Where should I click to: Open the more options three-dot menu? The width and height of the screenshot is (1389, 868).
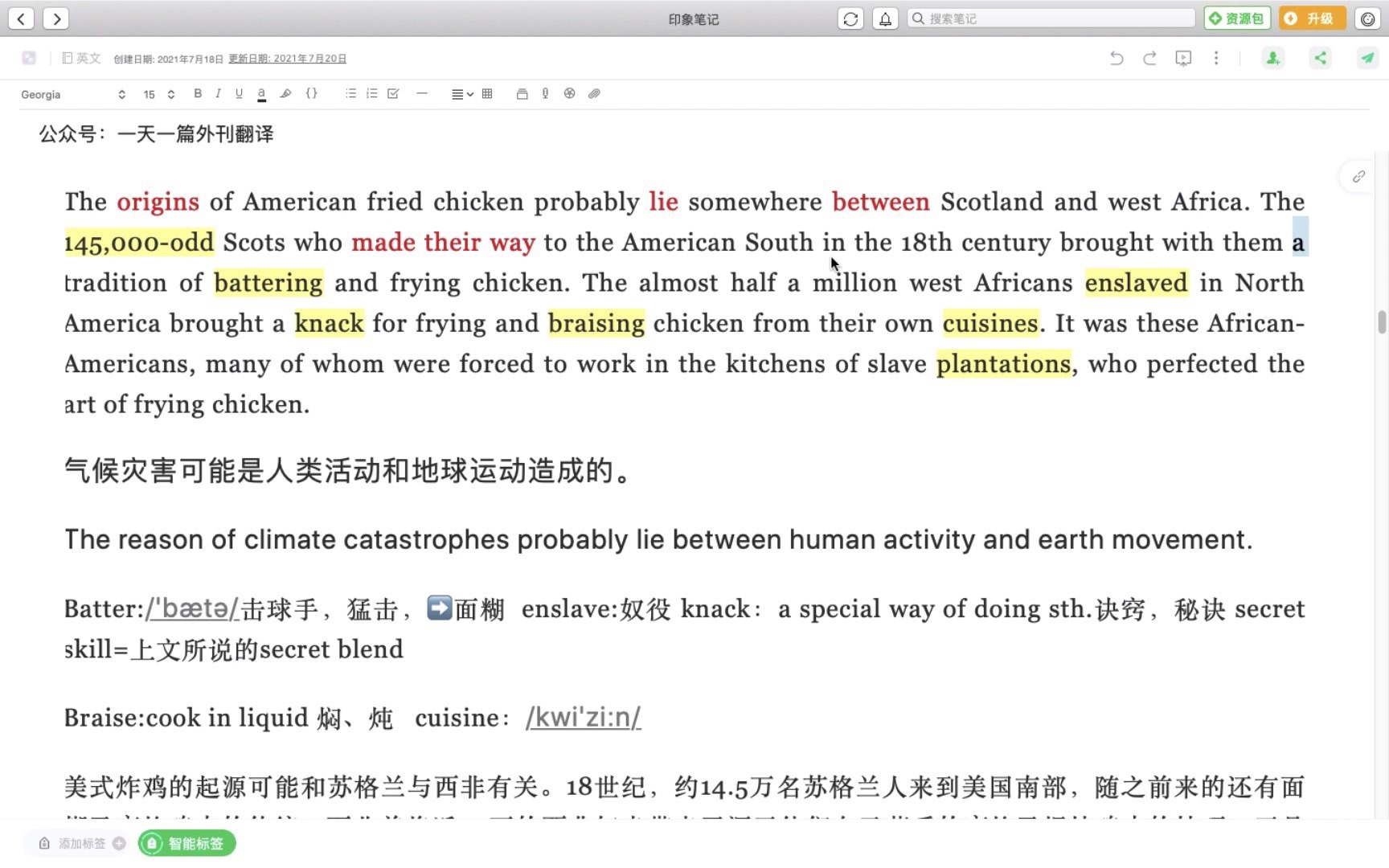(x=1216, y=58)
